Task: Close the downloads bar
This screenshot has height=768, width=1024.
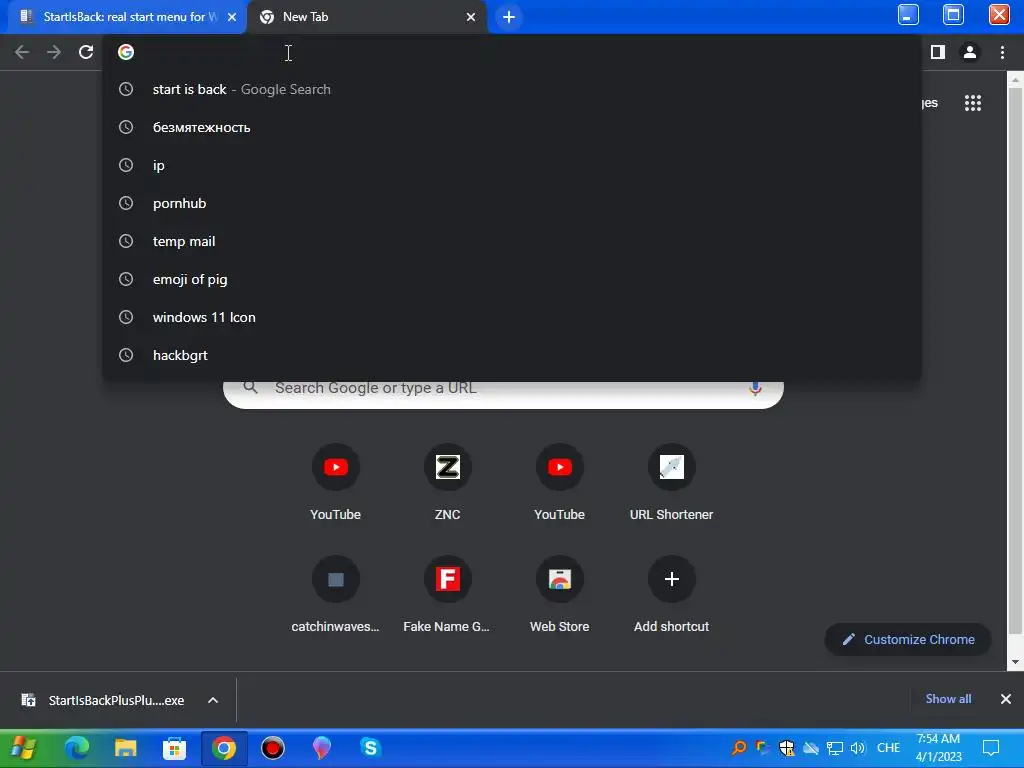Action: click(1006, 699)
